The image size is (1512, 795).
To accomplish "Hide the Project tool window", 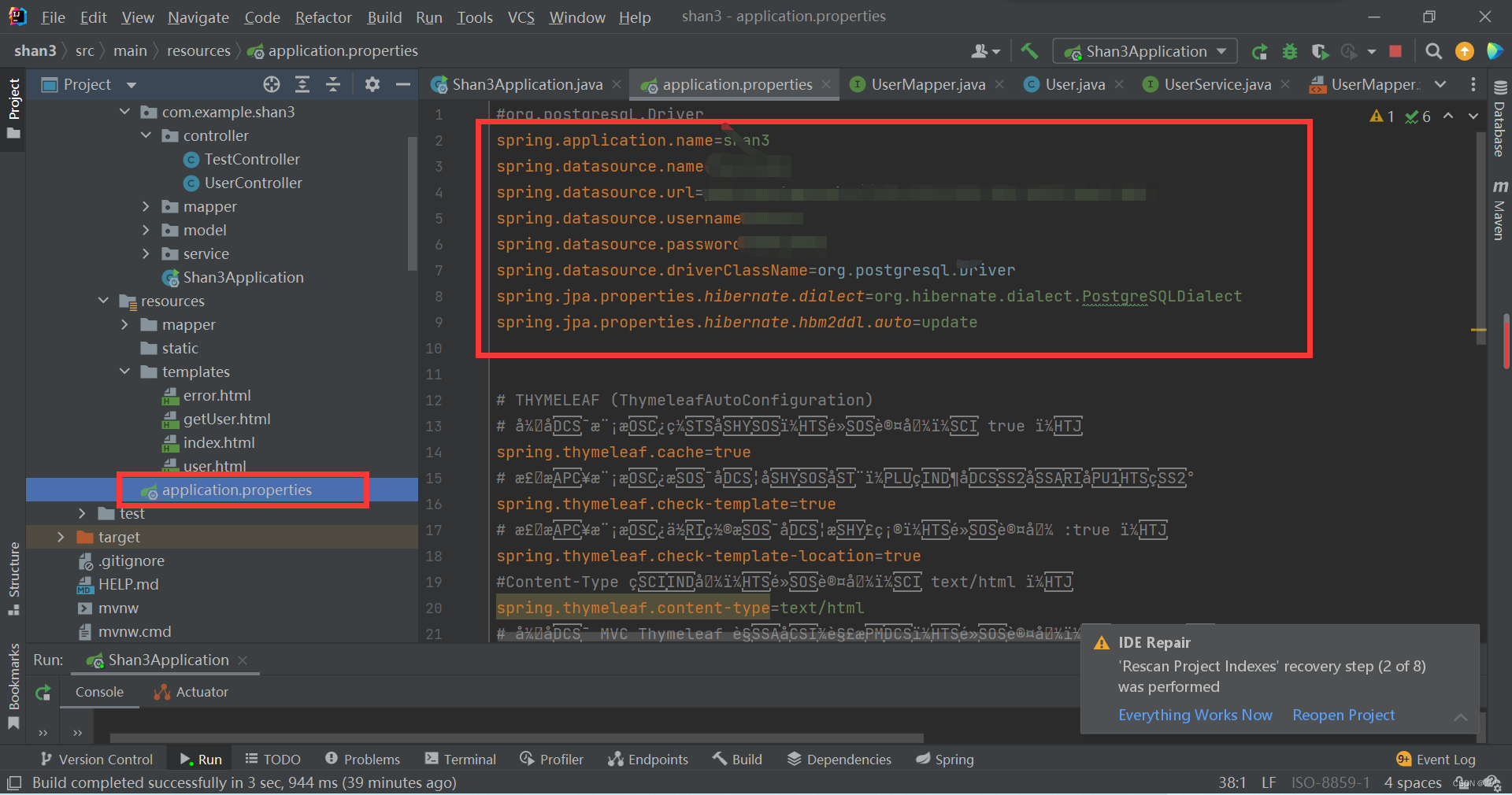I will tap(403, 84).
